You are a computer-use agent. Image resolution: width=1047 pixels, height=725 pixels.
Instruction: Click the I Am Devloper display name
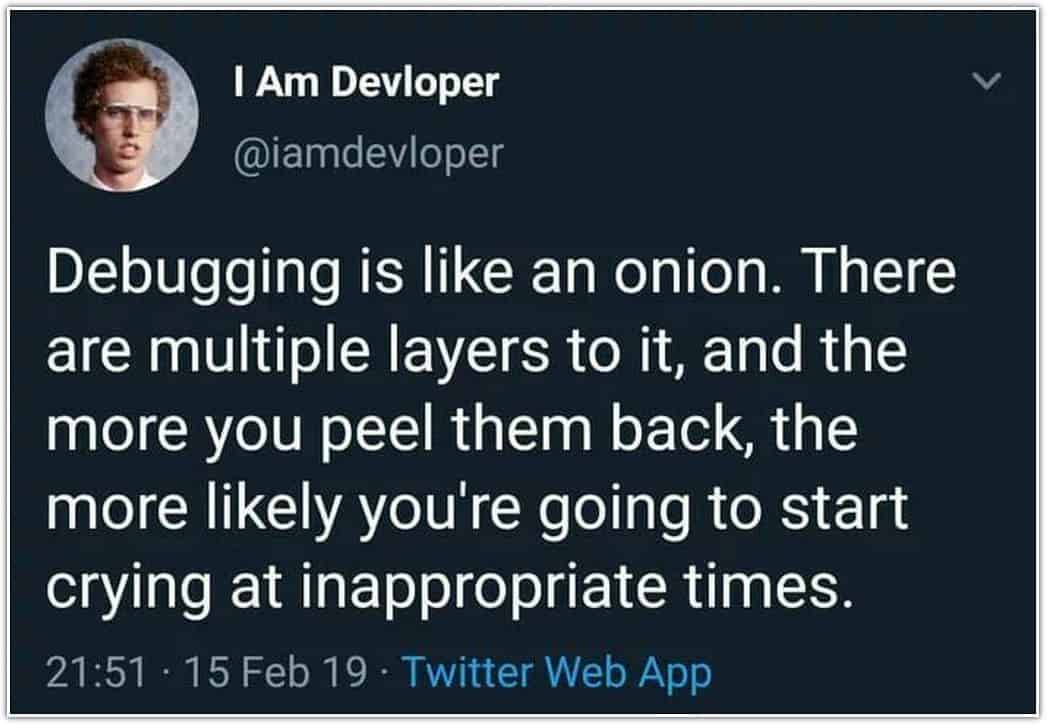(366, 83)
